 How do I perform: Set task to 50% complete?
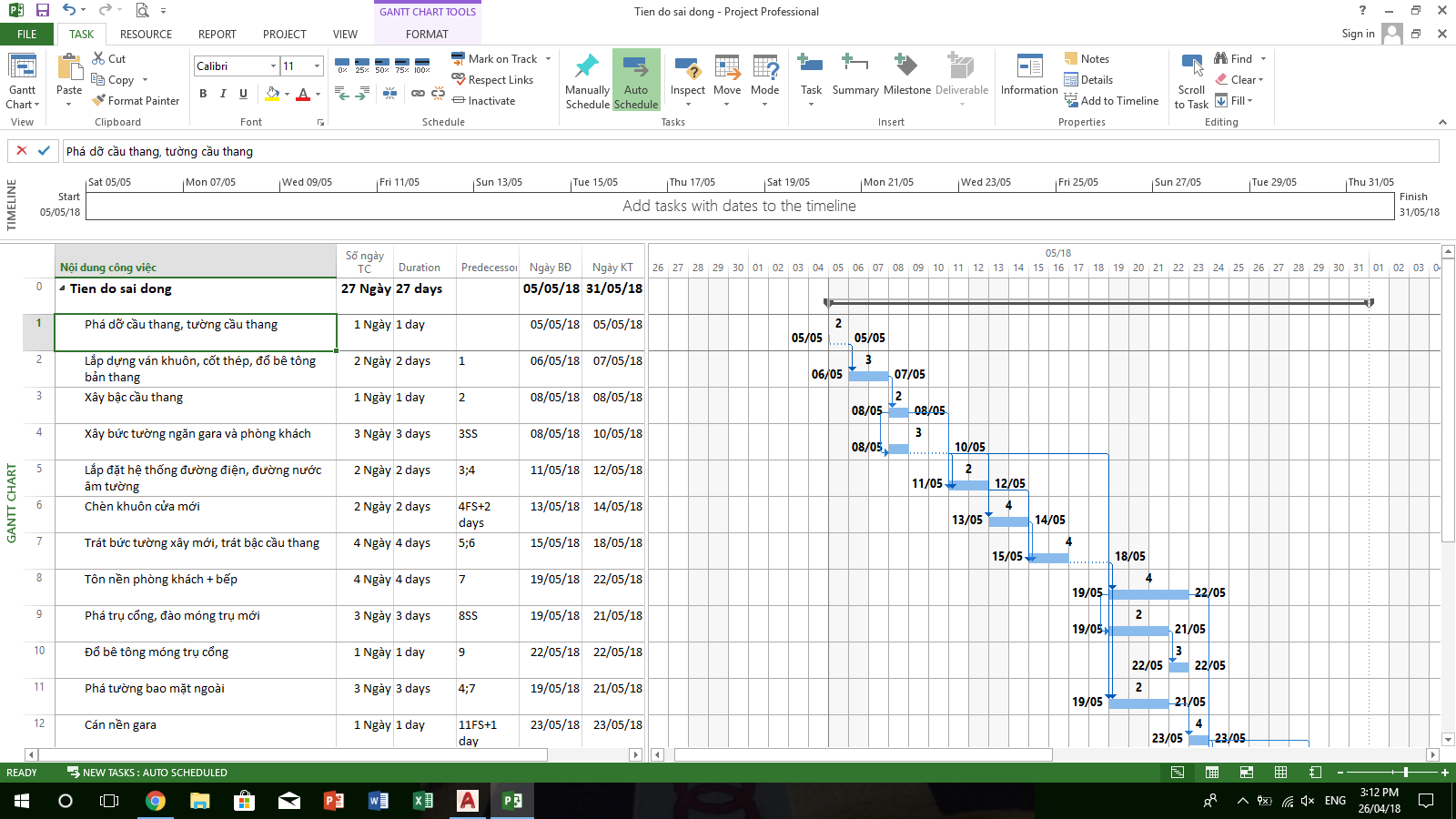click(382, 66)
